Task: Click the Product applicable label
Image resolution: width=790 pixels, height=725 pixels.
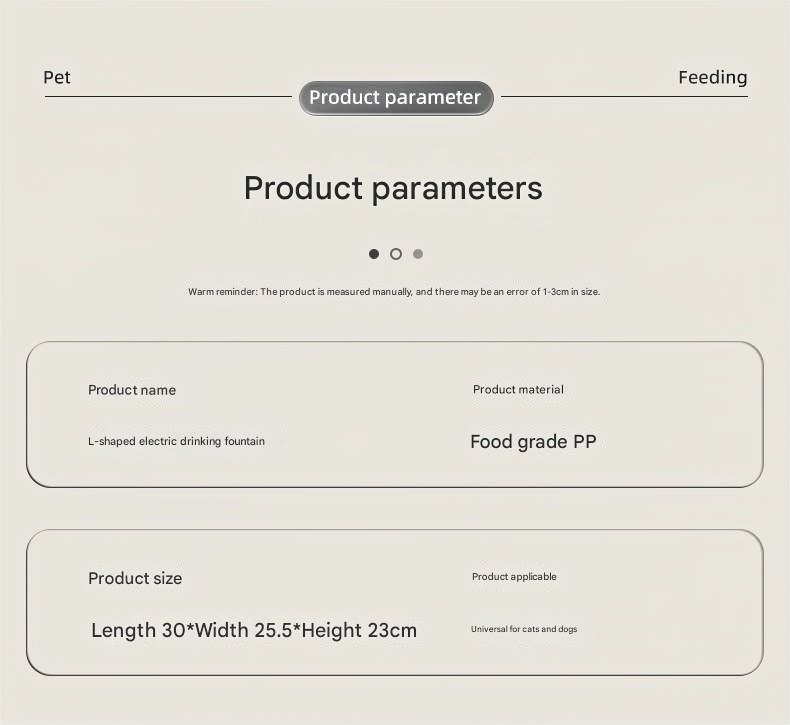Action: click(x=514, y=577)
